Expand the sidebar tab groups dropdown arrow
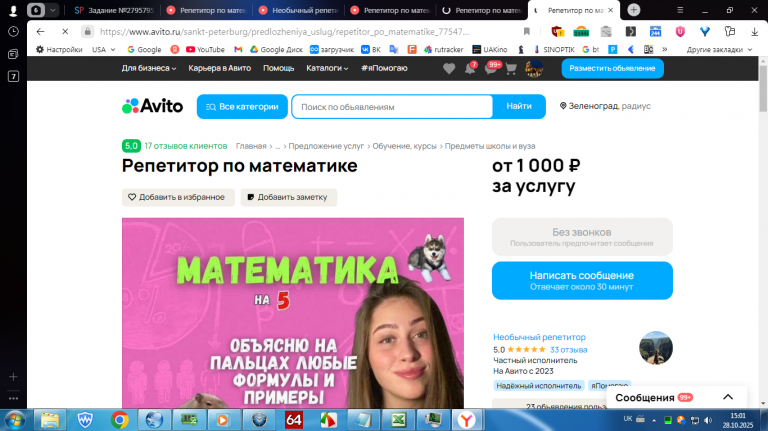The image size is (768, 431). click(52, 10)
